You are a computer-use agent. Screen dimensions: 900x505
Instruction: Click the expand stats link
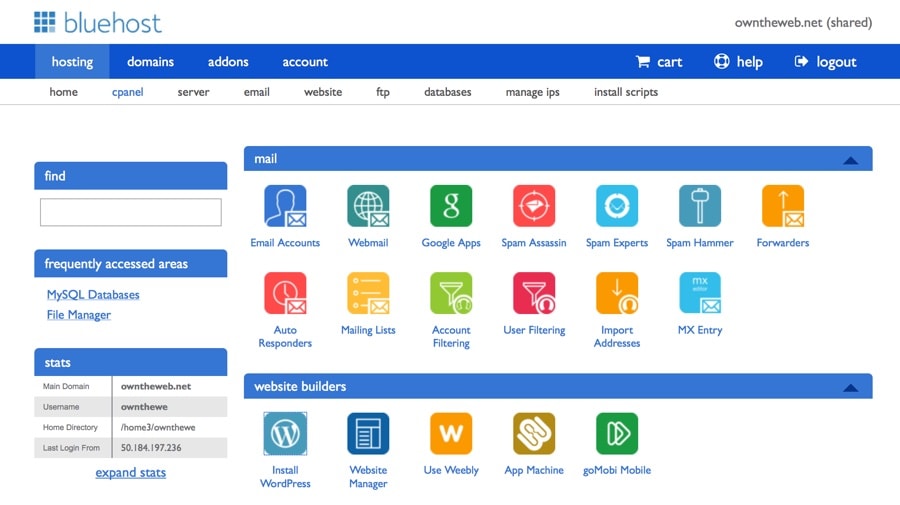click(x=131, y=472)
